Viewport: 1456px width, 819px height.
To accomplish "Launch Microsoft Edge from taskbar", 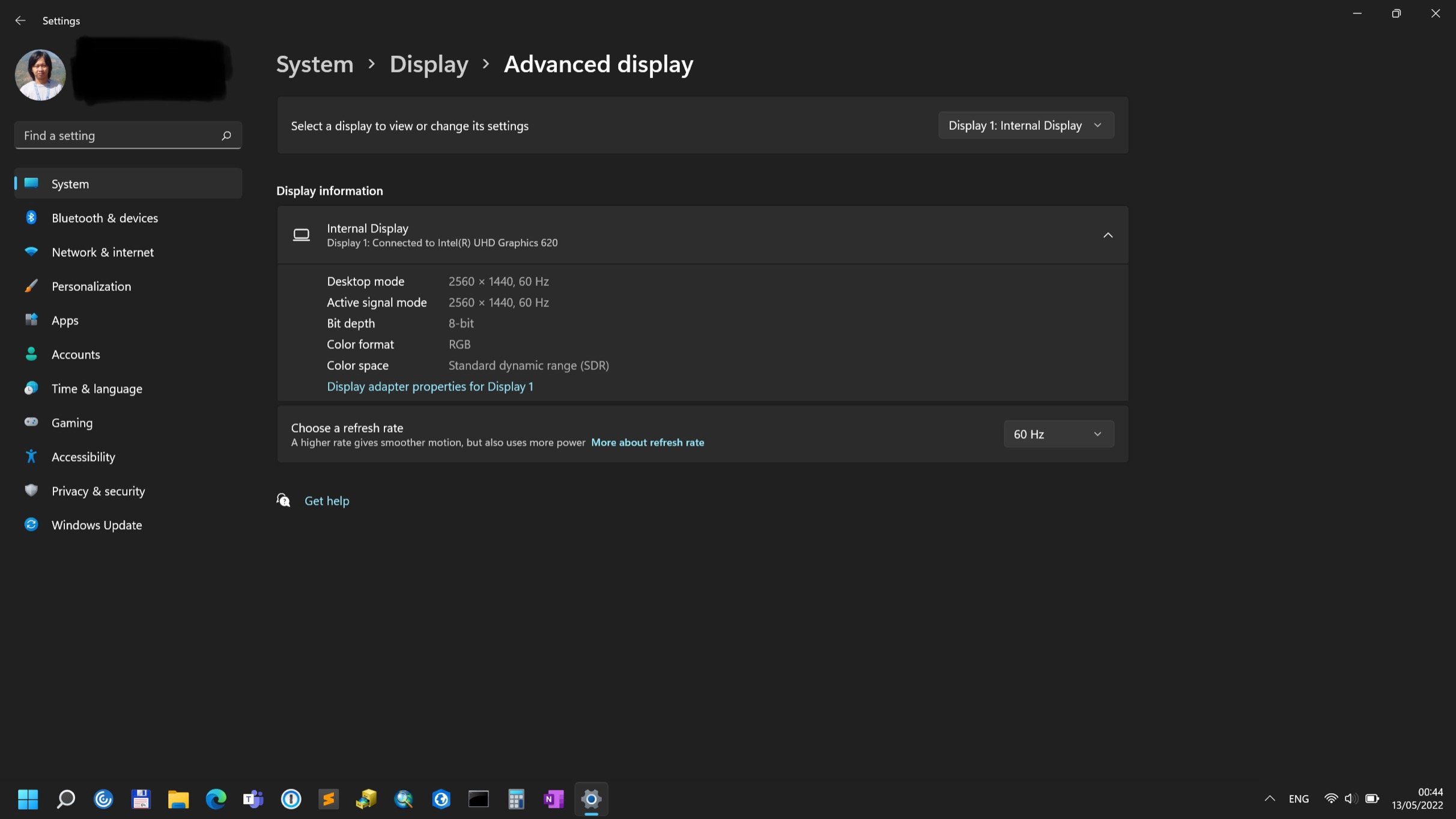I will [216, 799].
